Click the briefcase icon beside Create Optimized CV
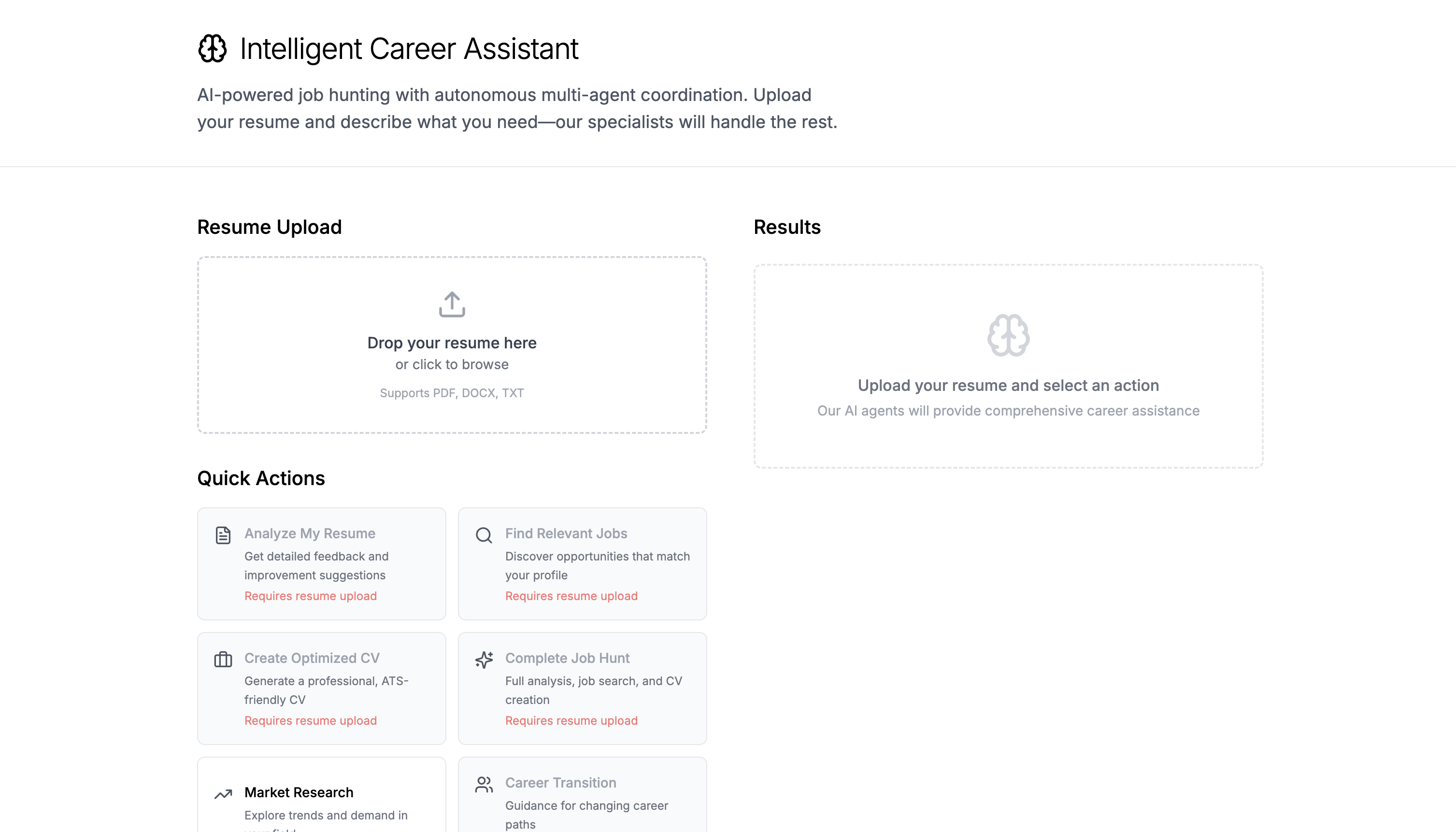Viewport: 1456px width, 832px height. click(223, 660)
